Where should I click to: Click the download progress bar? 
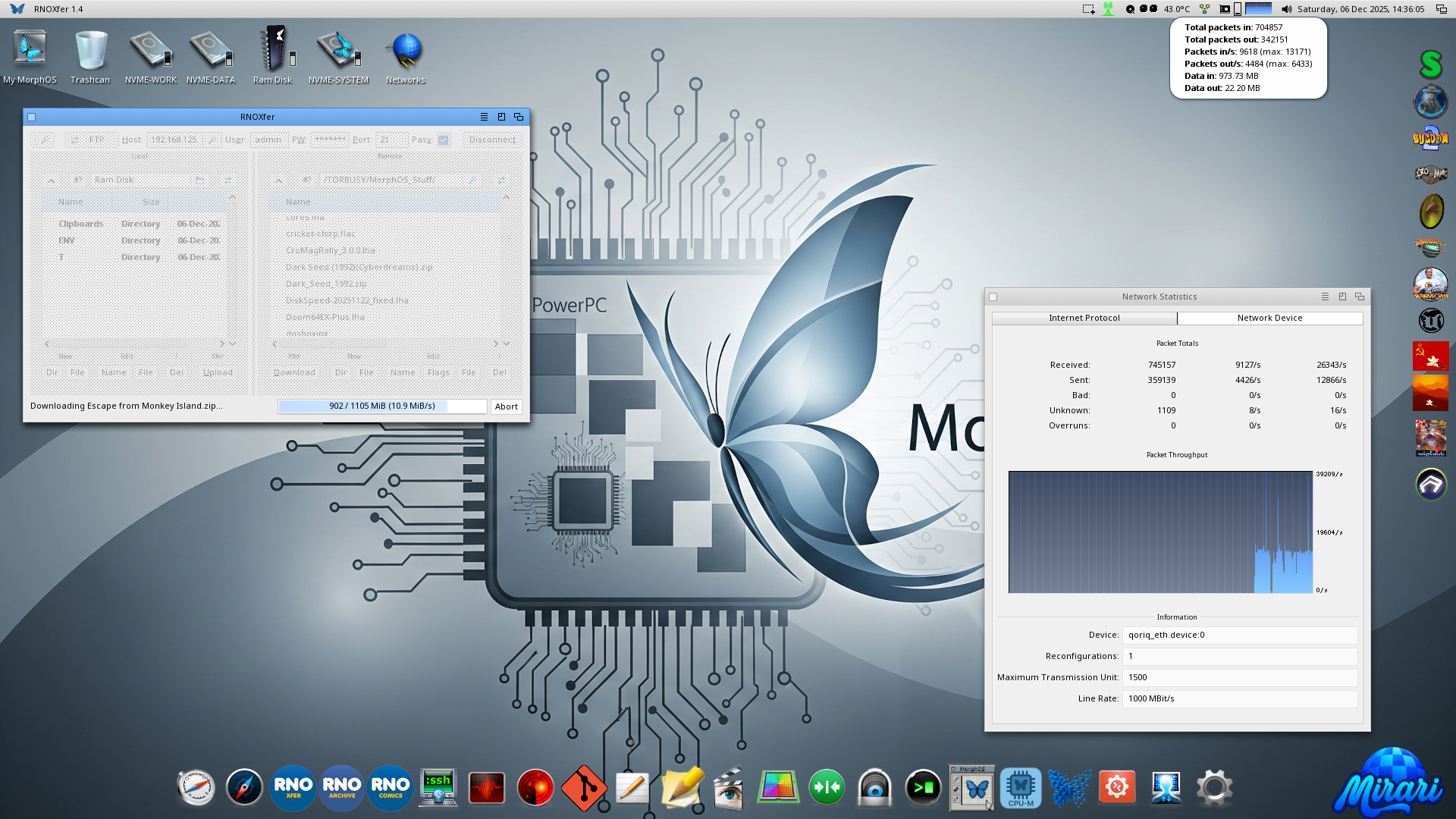[x=382, y=406]
